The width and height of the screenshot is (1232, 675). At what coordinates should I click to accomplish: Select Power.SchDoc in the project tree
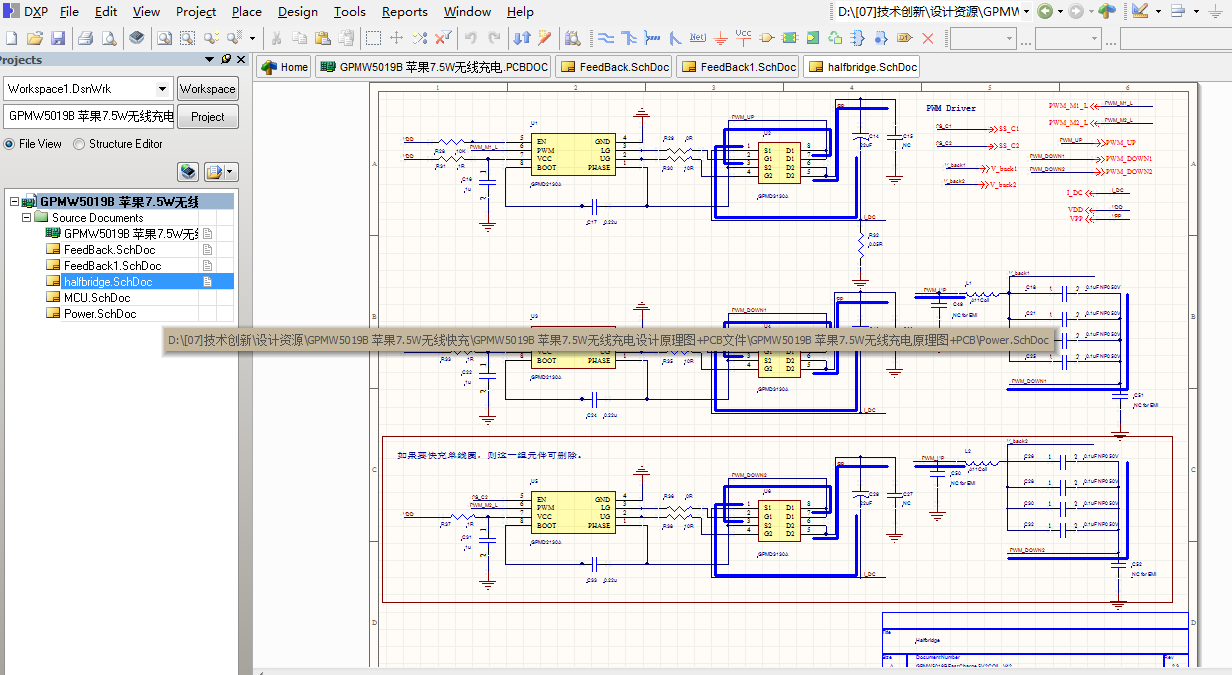coord(100,314)
